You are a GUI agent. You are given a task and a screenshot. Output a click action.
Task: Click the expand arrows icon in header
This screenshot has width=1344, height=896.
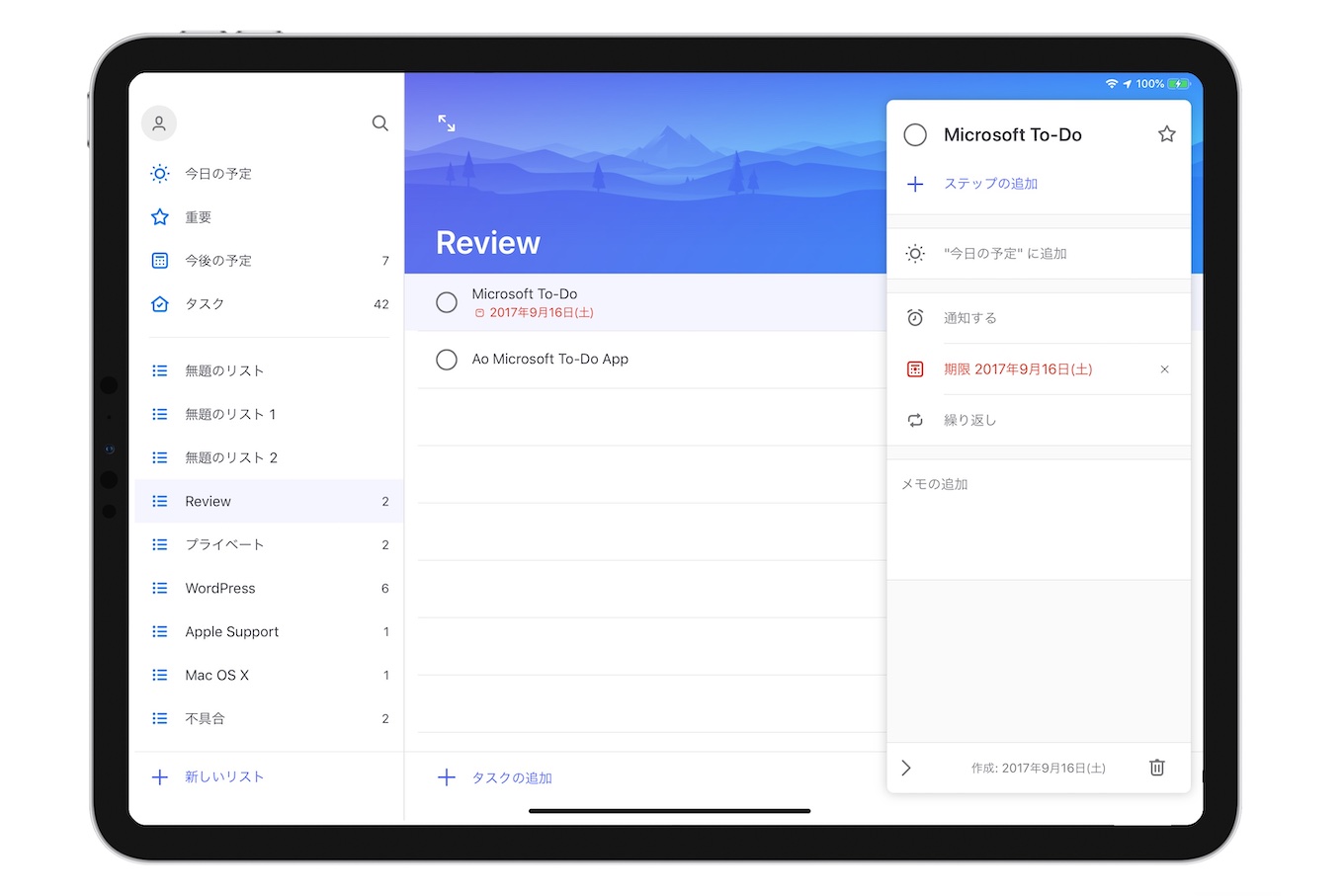click(x=447, y=122)
